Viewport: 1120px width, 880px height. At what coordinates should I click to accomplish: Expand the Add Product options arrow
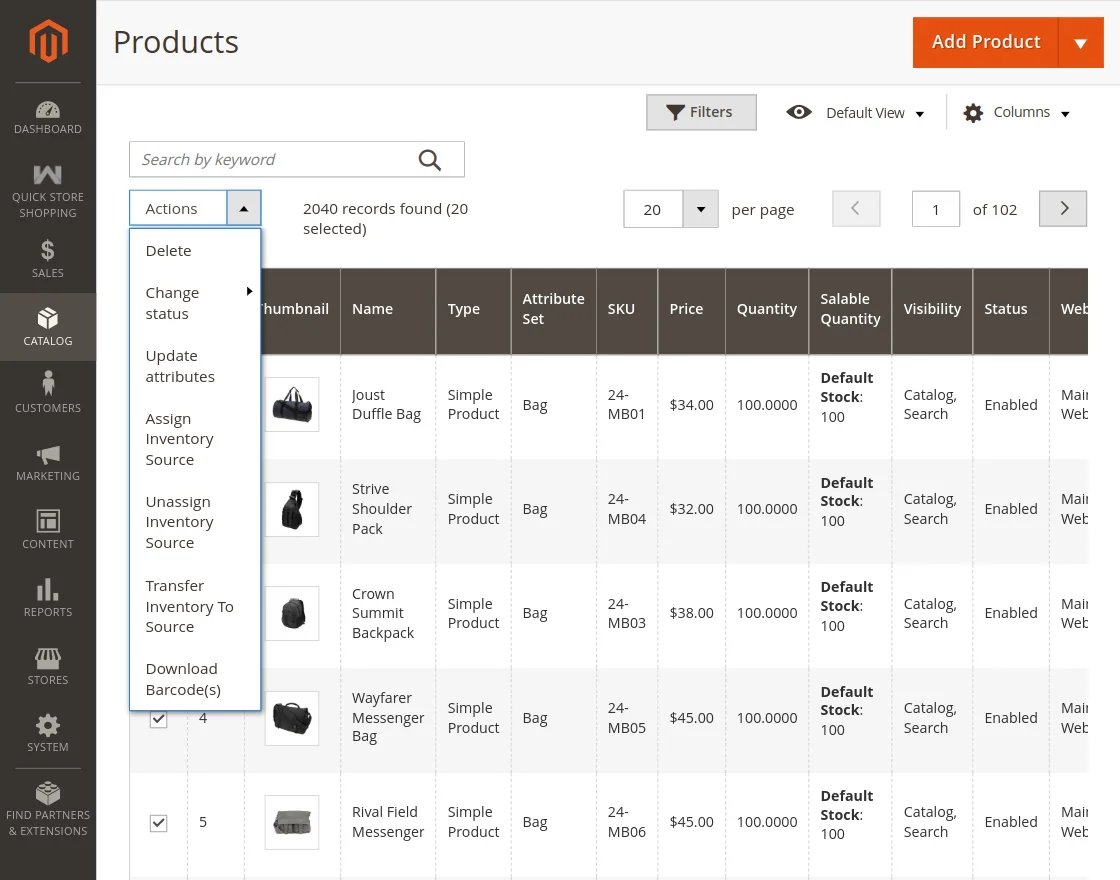click(1081, 42)
